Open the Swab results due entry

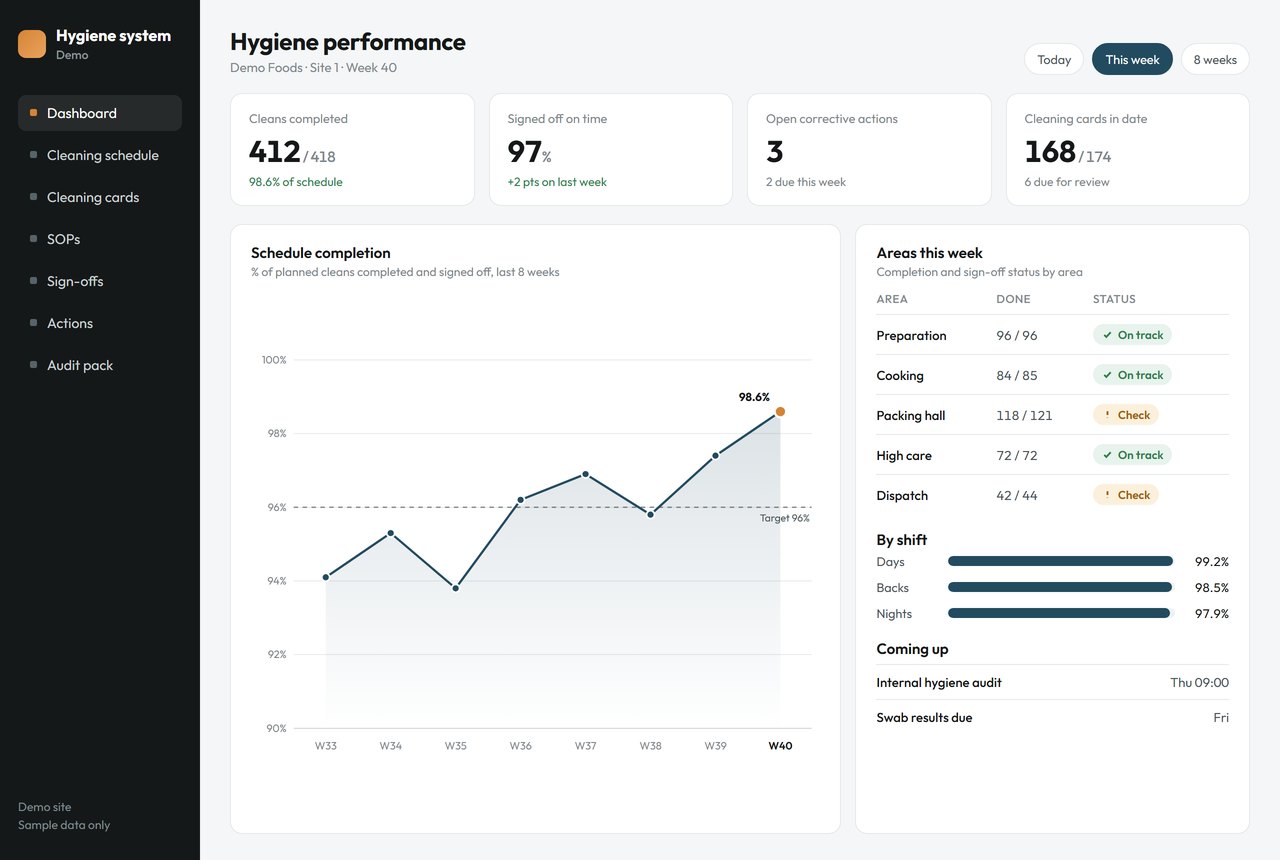point(1053,717)
